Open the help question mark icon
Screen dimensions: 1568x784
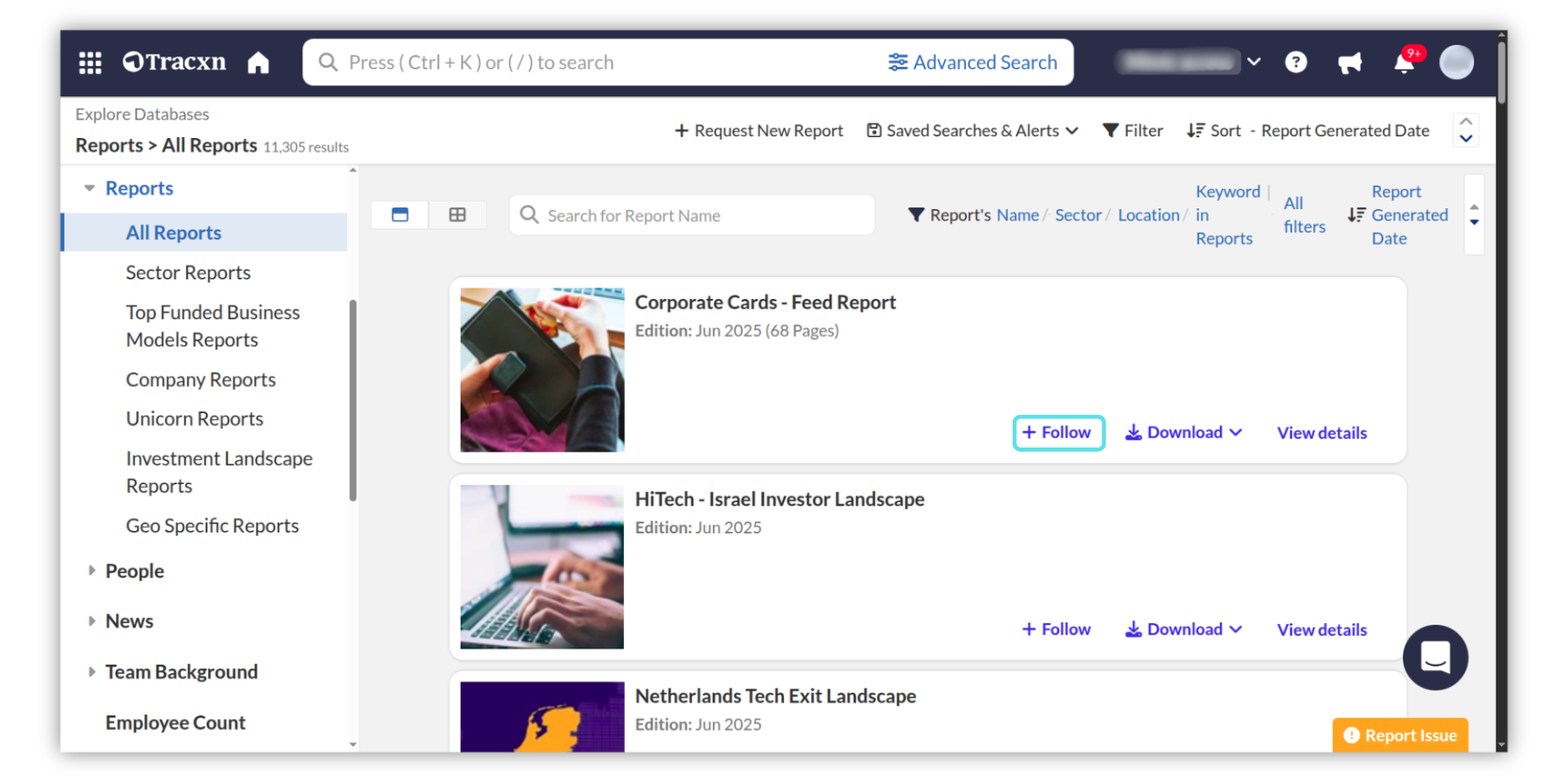[x=1295, y=63]
